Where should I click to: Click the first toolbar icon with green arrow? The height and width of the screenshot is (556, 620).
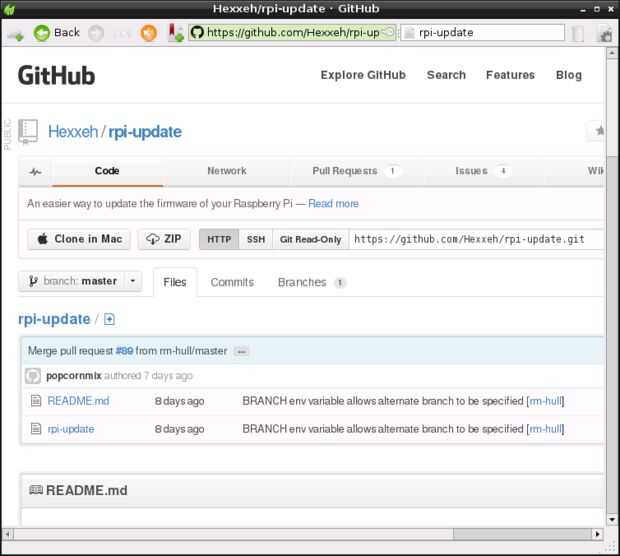tap(15, 34)
